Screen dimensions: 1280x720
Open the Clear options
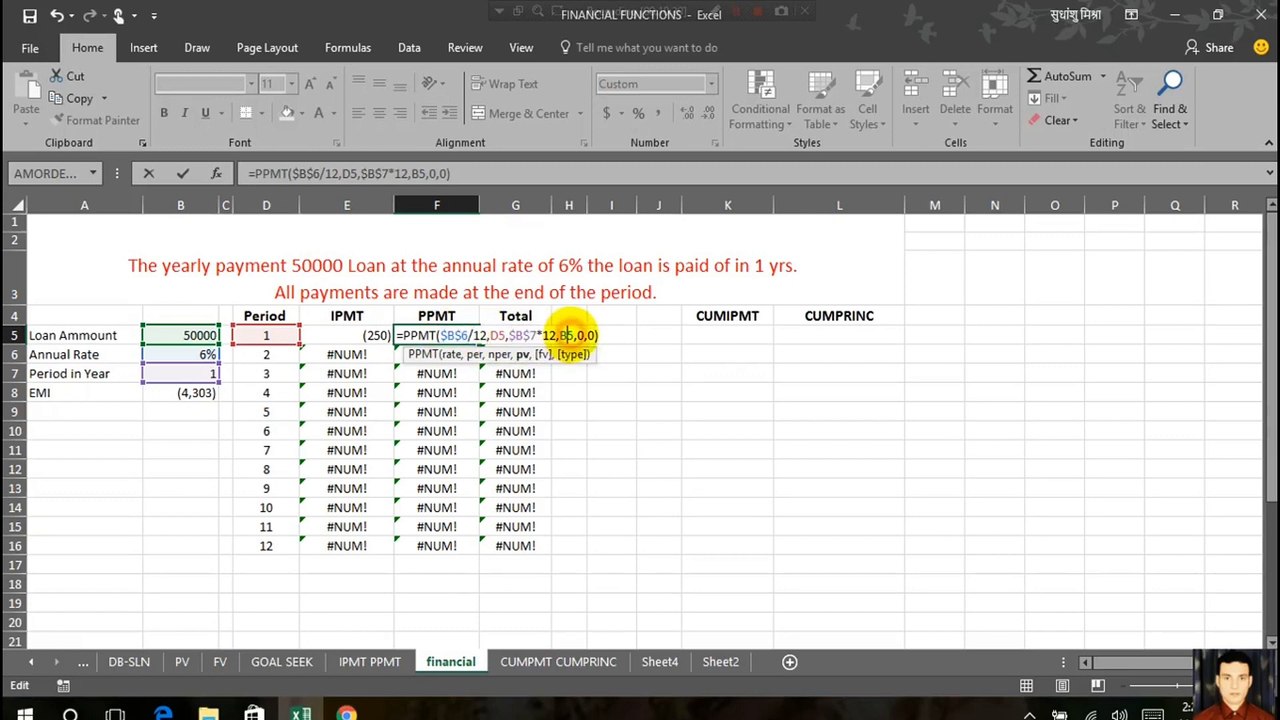1053,120
